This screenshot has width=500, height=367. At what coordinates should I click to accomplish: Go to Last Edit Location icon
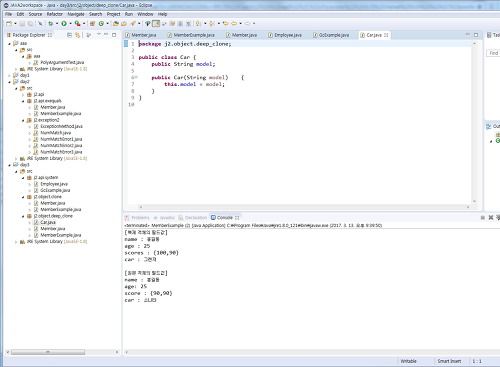[226, 23]
